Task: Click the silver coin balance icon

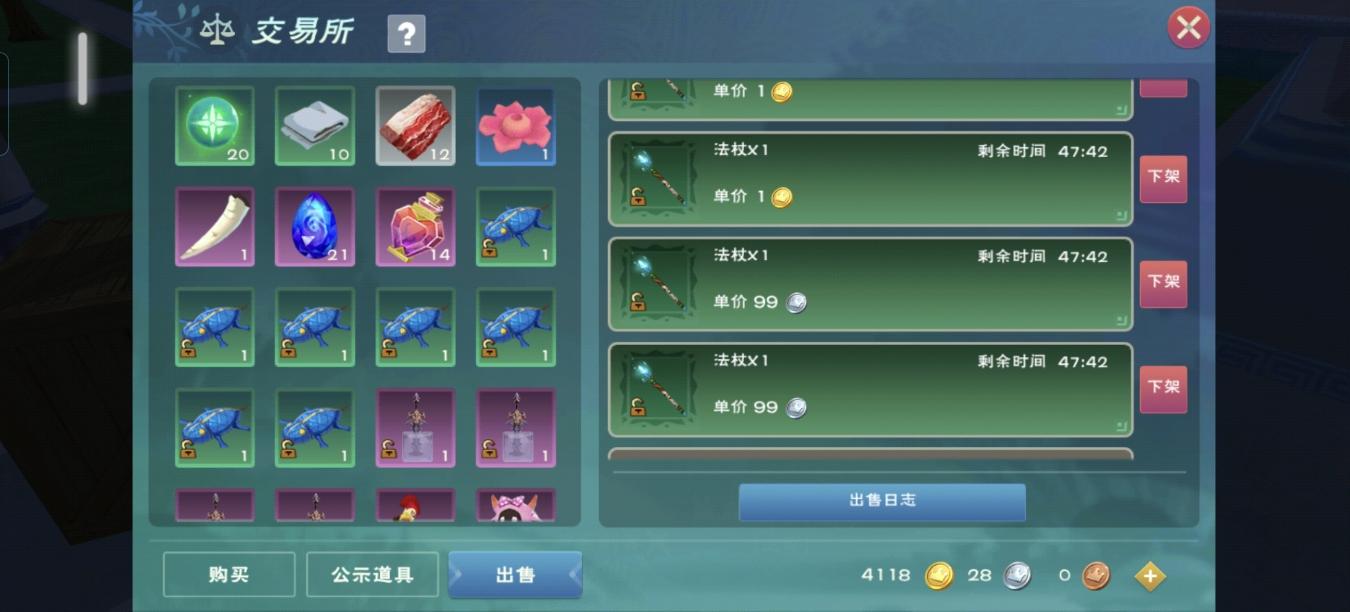Action: coord(1017,576)
